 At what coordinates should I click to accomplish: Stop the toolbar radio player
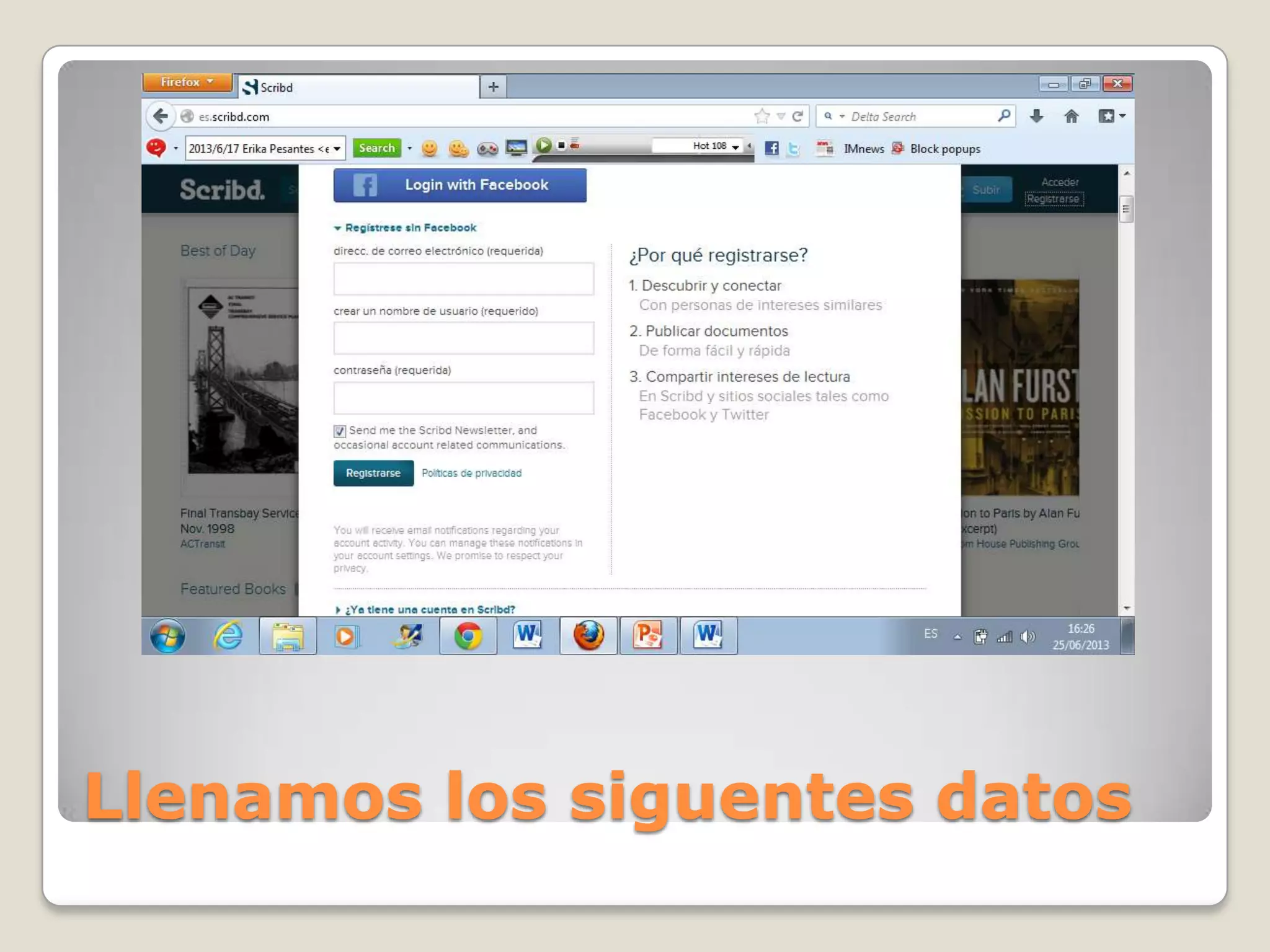(561, 146)
